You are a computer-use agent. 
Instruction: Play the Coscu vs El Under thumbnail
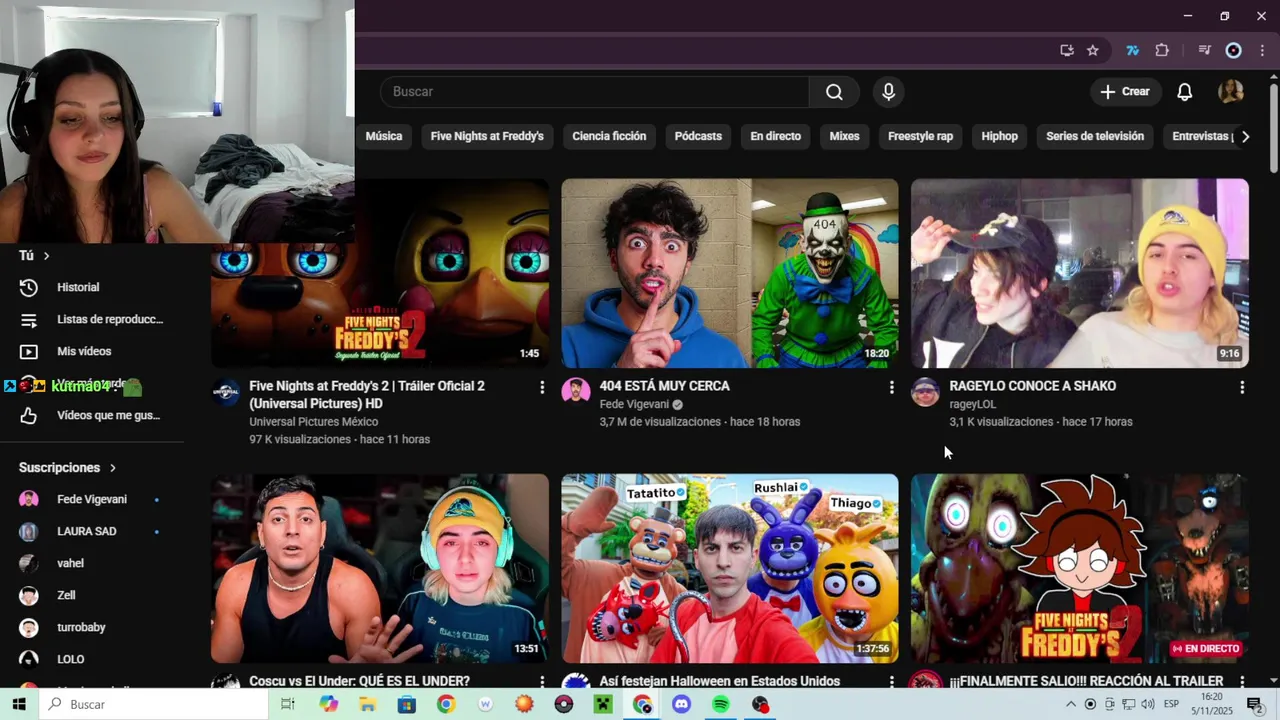tap(380, 568)
